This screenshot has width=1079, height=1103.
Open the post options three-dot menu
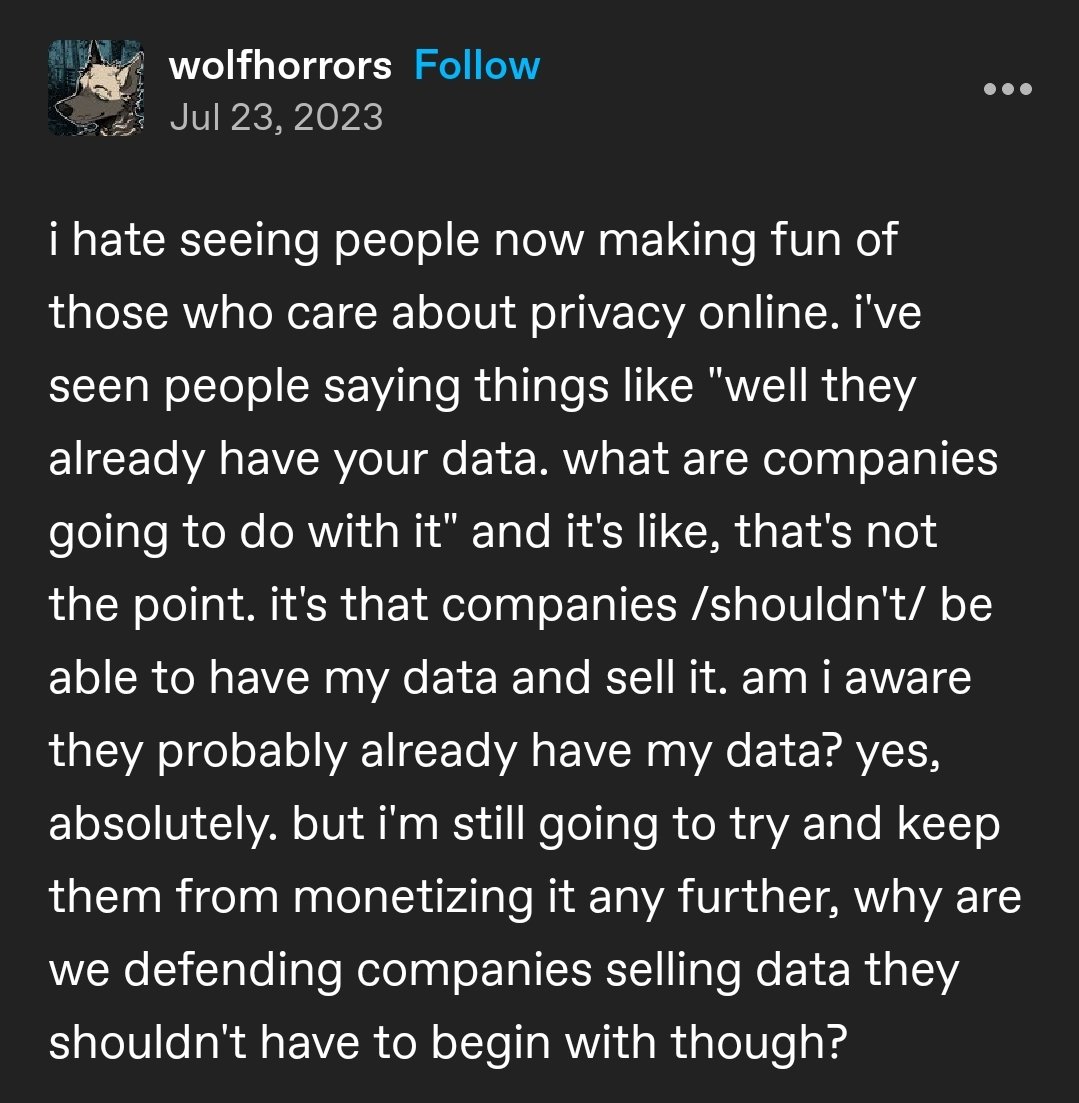tap(1007, 89)
